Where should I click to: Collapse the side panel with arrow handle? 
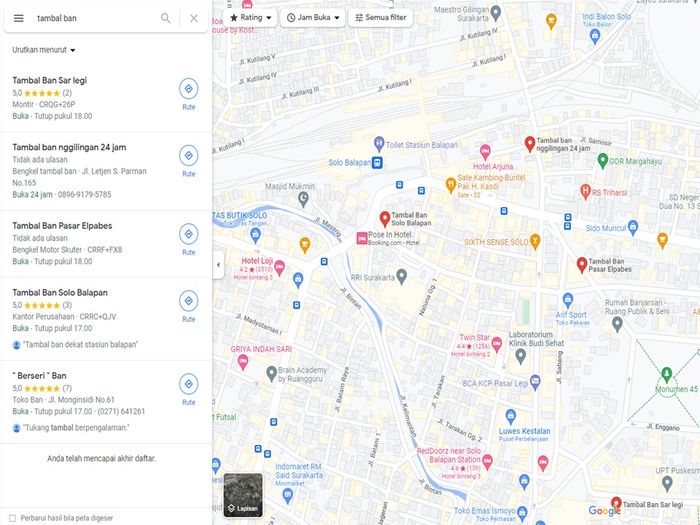(x=218, y=264)
